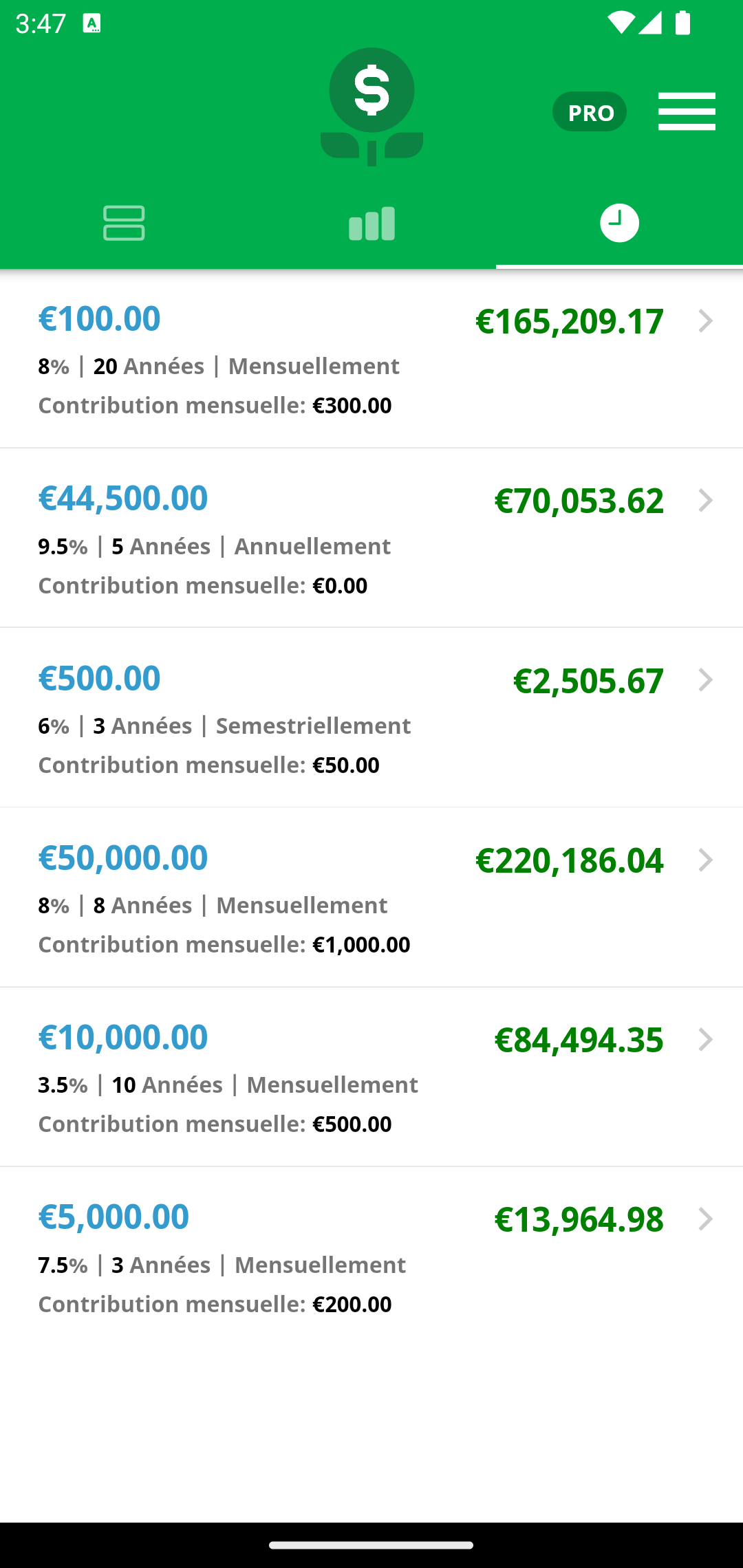Screen dimensions: 743x1568
Task: Select the clock history tab
Action: (x=619, y=223)
